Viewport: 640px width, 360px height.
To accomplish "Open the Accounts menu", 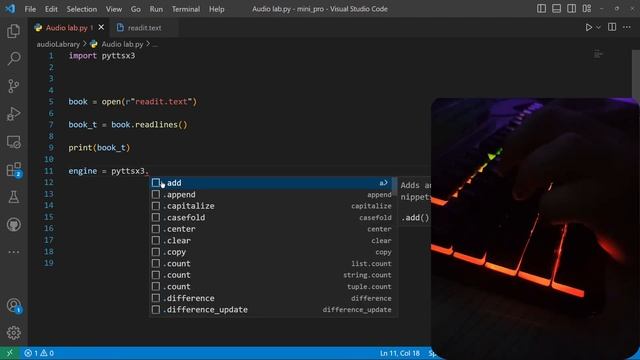I will pos(13,305).
